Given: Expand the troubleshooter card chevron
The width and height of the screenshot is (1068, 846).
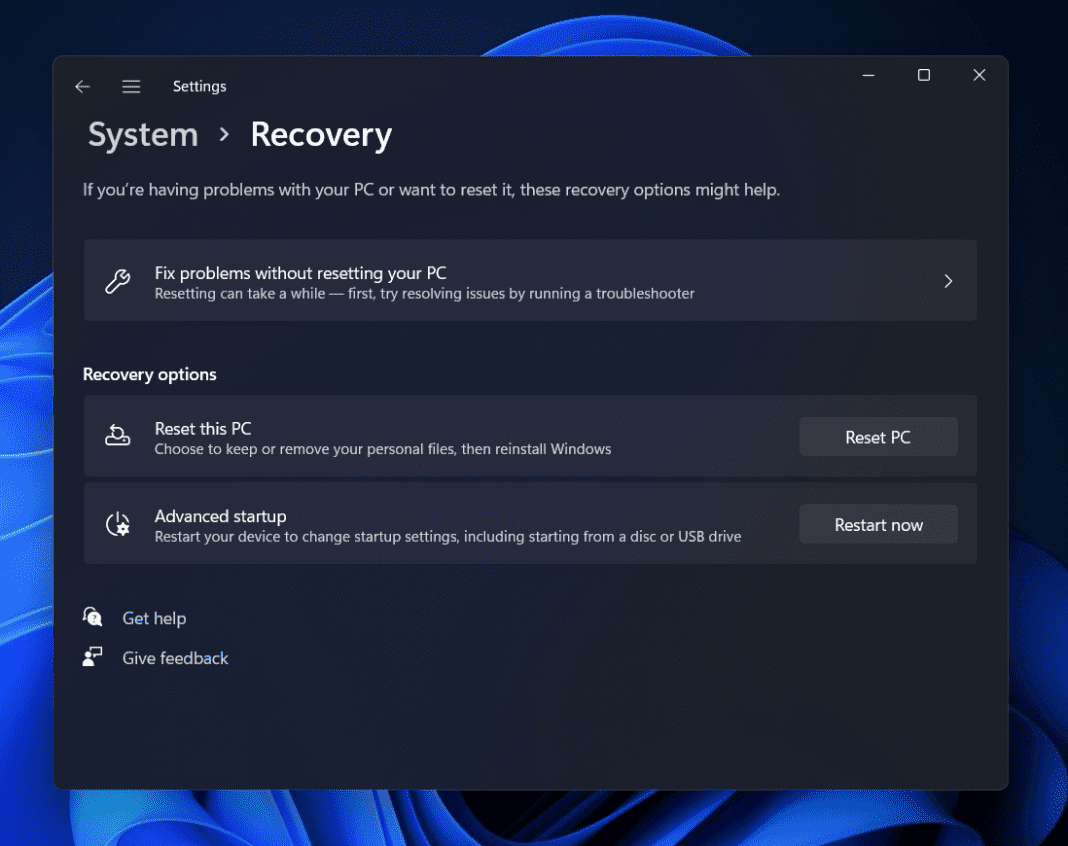Looking at the screenshot, I should click(948, 281).
